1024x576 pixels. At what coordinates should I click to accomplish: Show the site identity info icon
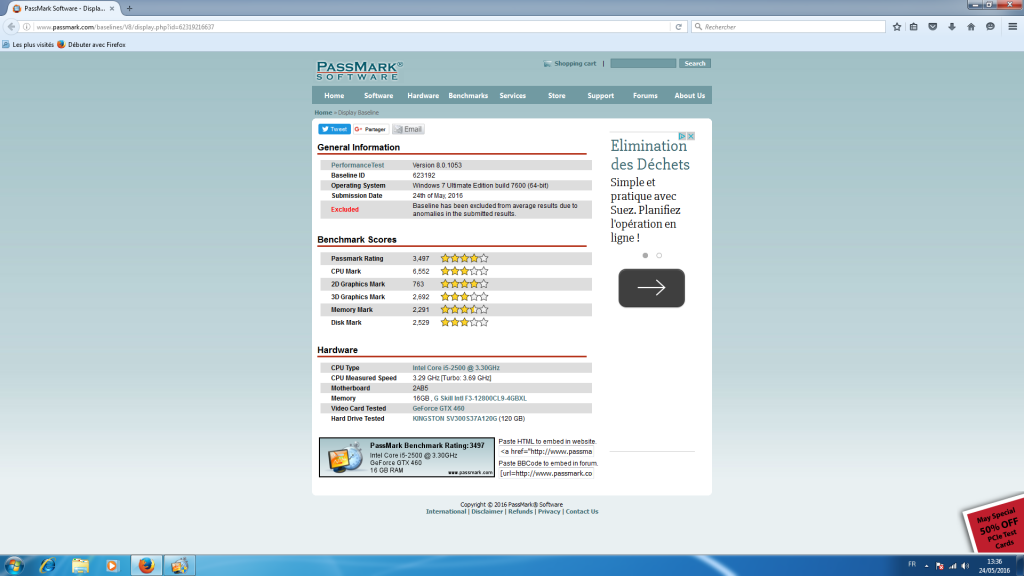click(27, 27)
